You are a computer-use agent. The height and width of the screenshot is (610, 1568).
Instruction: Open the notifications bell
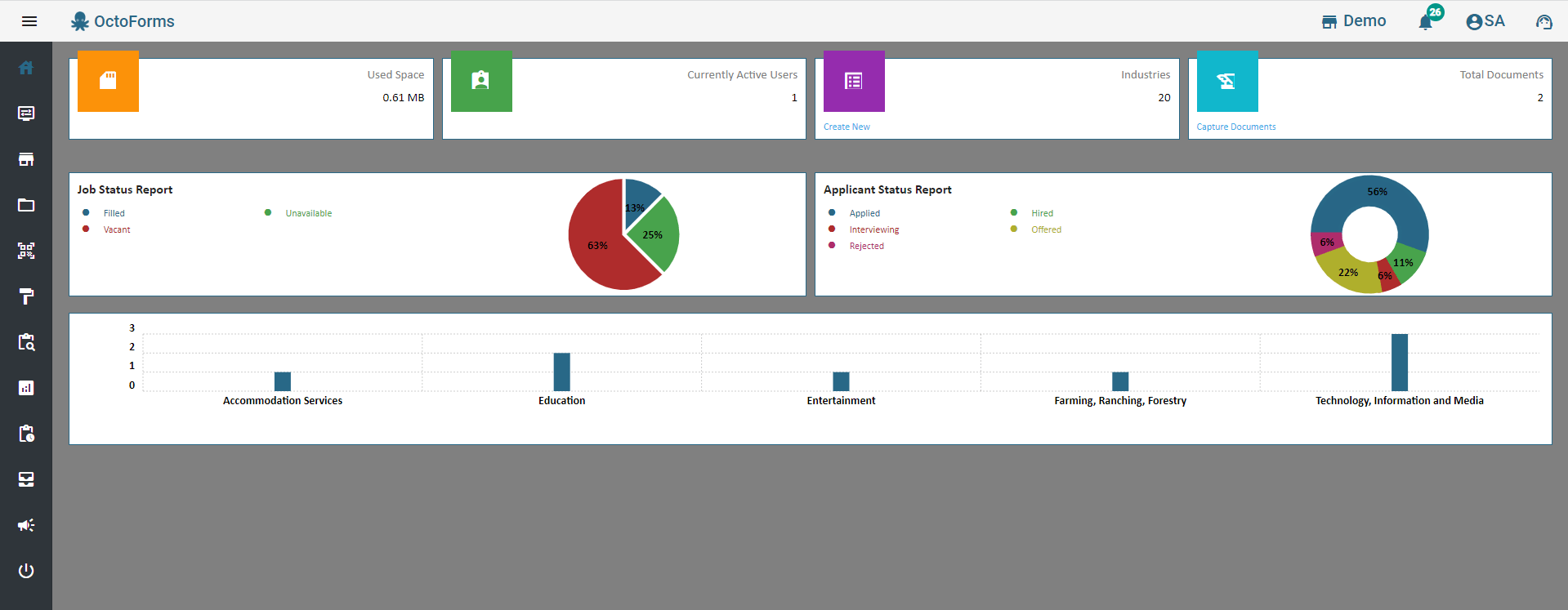coord(1426,22)
